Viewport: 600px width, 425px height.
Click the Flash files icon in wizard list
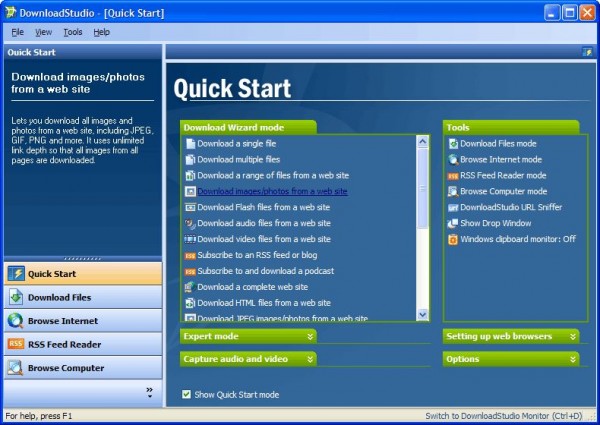coord(190,207)
